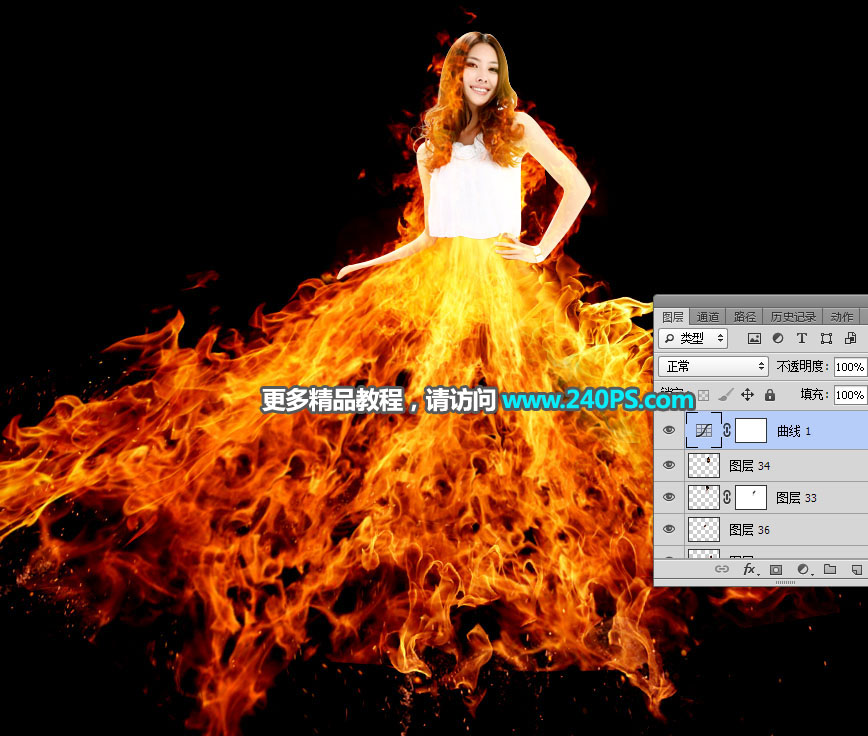Filter for smart object layers icon
Screen dimensions: 868x736
click(851, 338)
